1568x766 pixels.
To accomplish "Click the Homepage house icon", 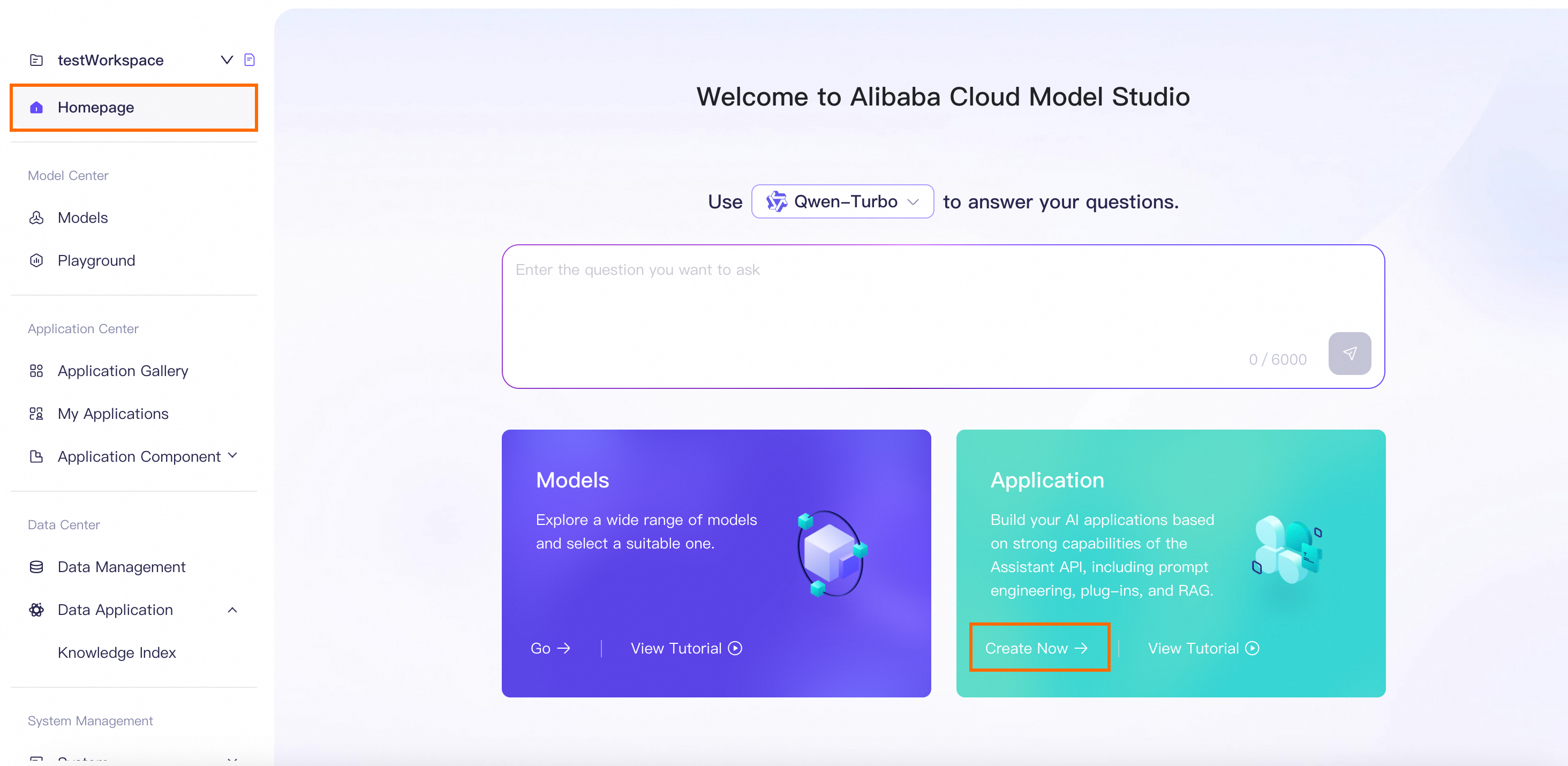I will tap(36, 108).
